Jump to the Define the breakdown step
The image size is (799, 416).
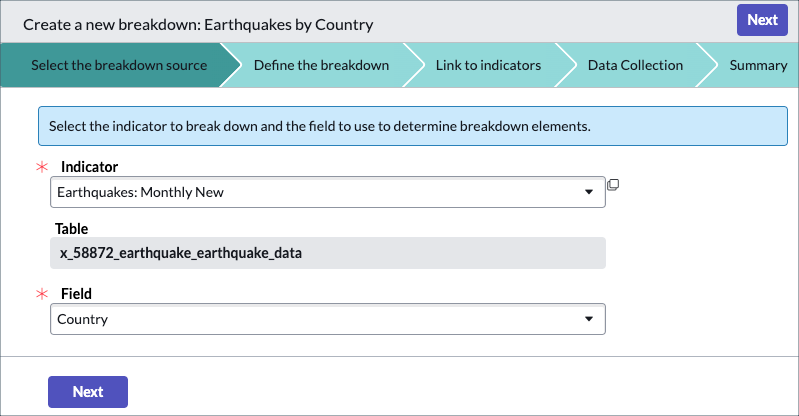coord(321,65)
